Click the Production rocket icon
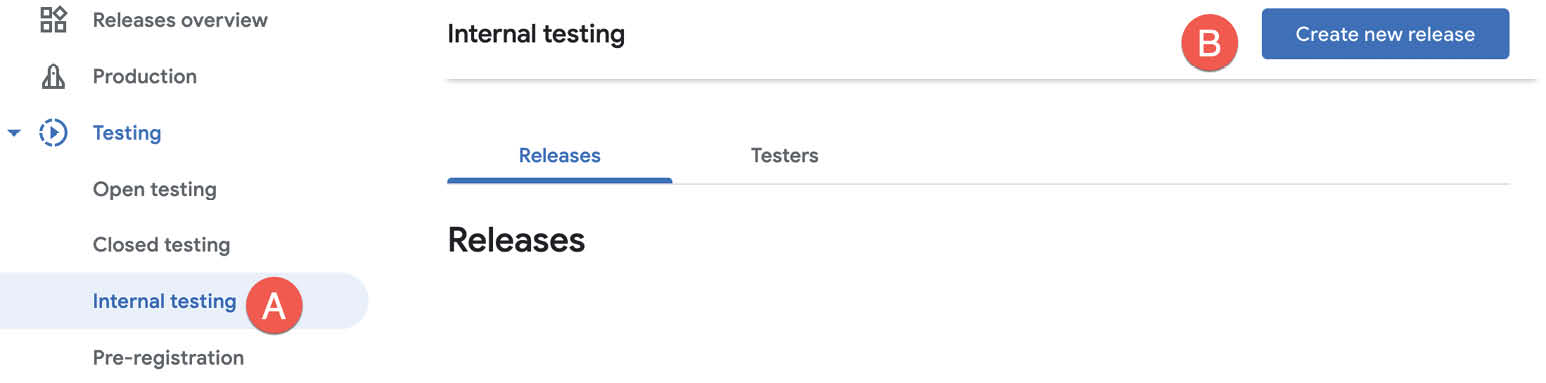 coord(53,76)
